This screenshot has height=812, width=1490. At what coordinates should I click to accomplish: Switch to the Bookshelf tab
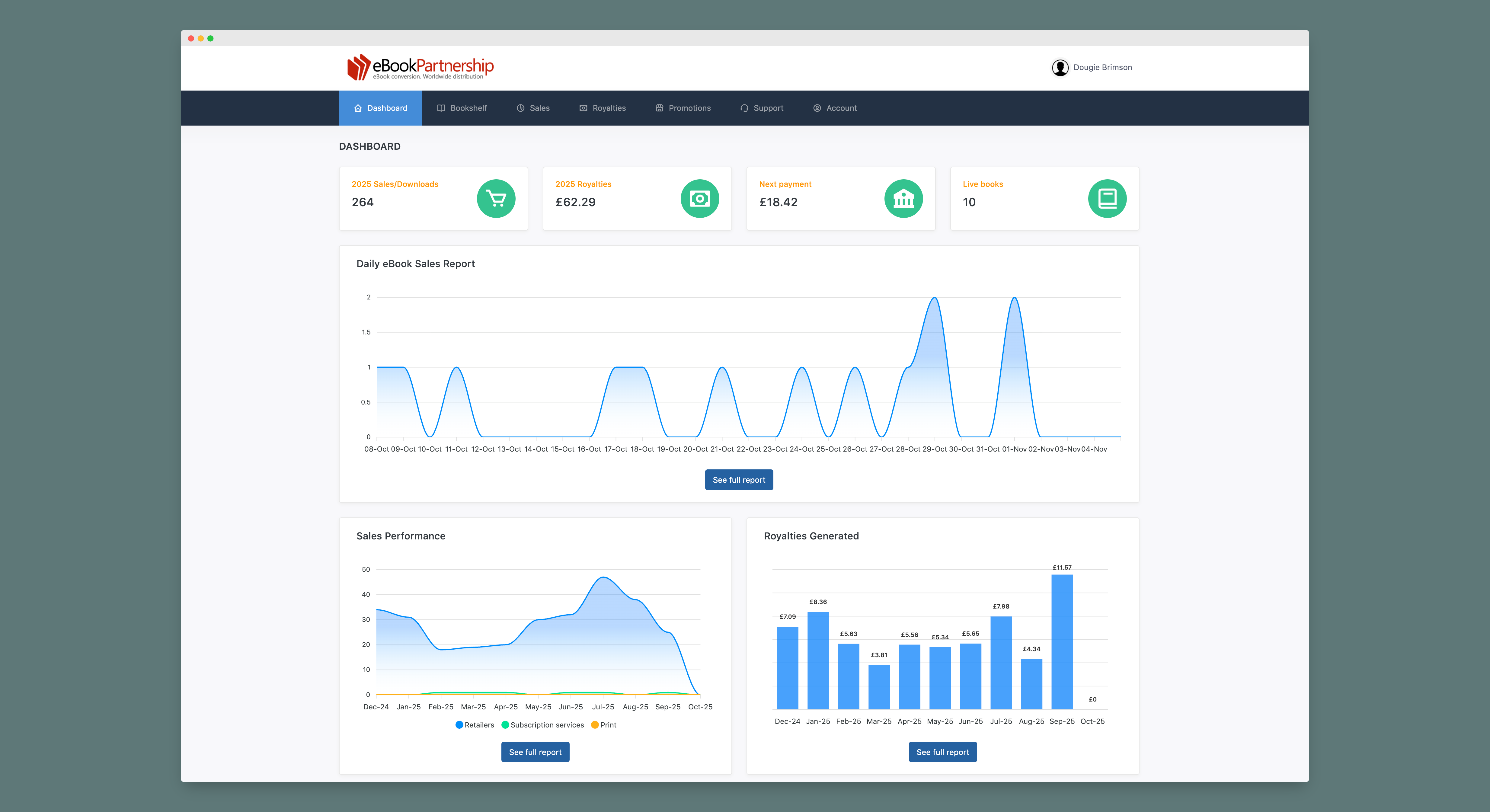468,107
